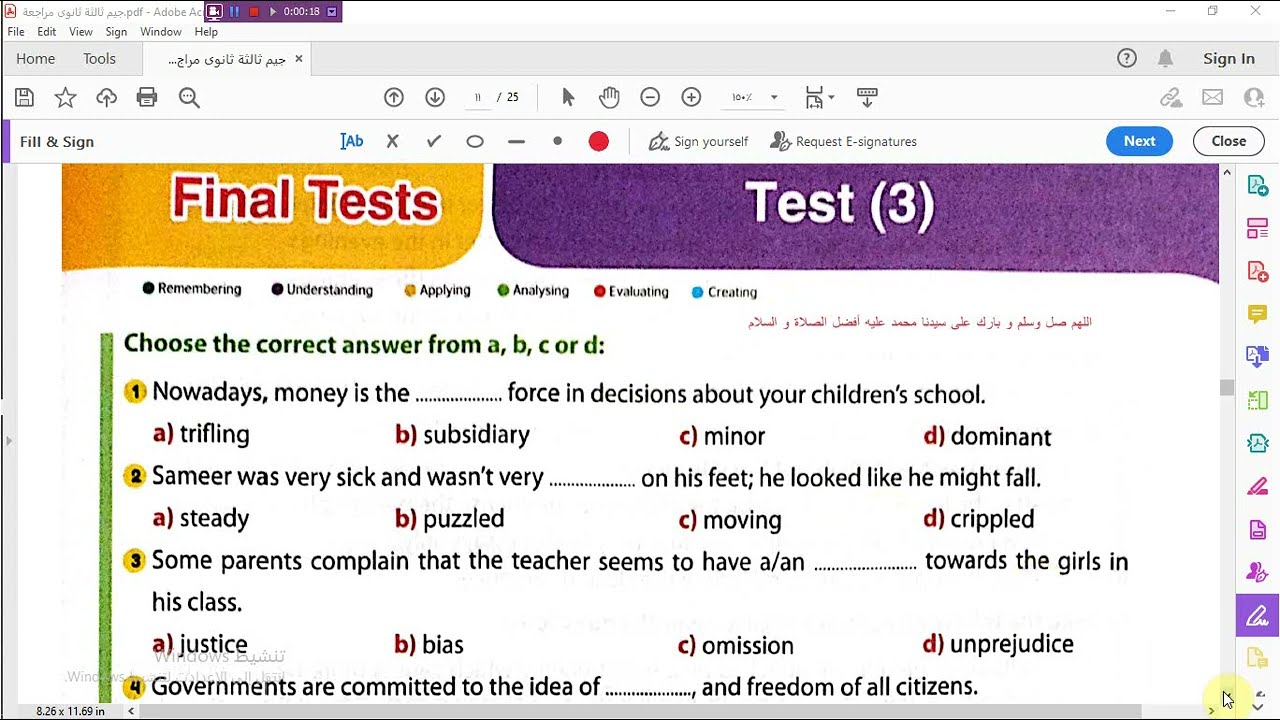Go to the previous page with the up arrow
The width and height of the screenshot is (1280, 720).
394,97
